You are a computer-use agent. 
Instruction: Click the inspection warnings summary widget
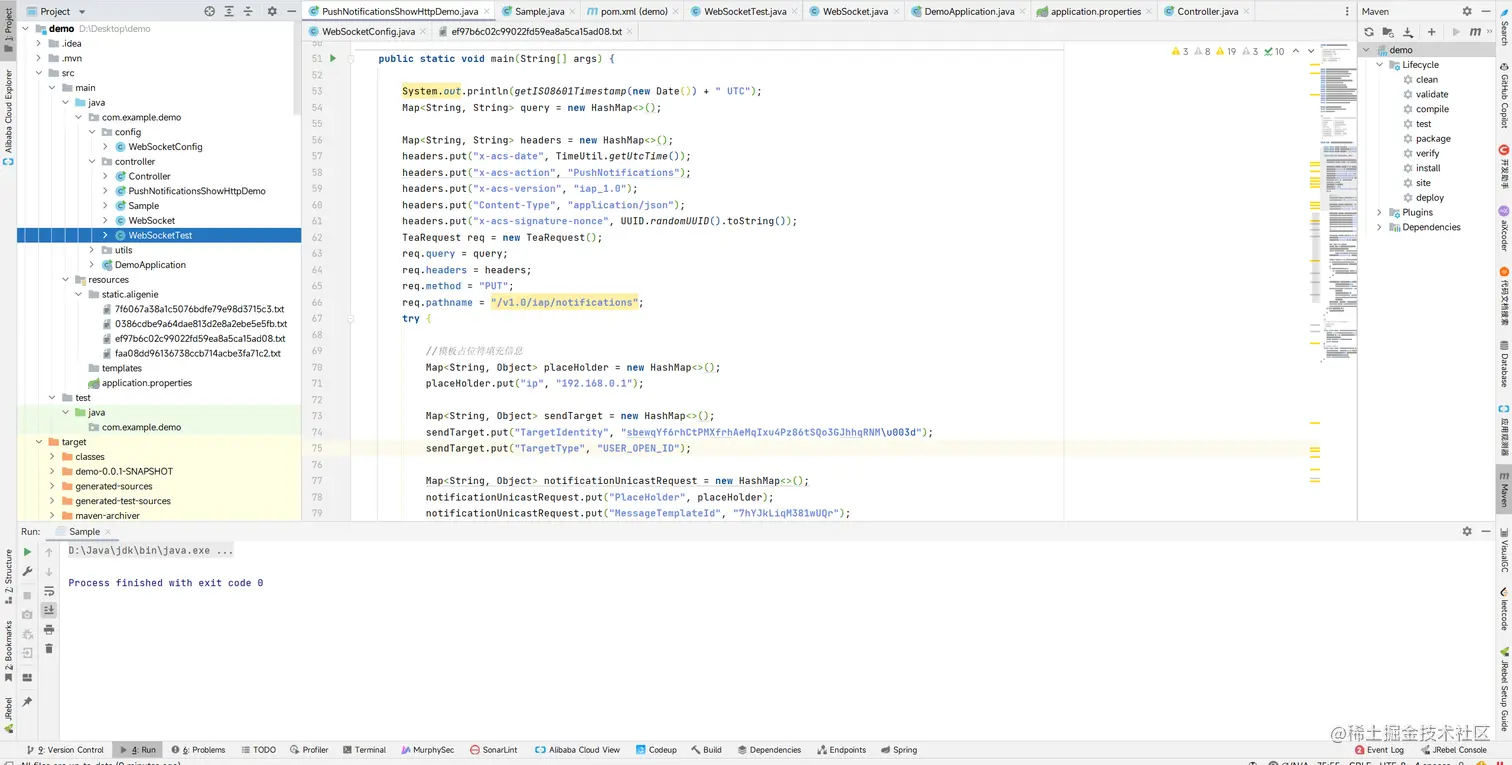(x=1228, y=51)
